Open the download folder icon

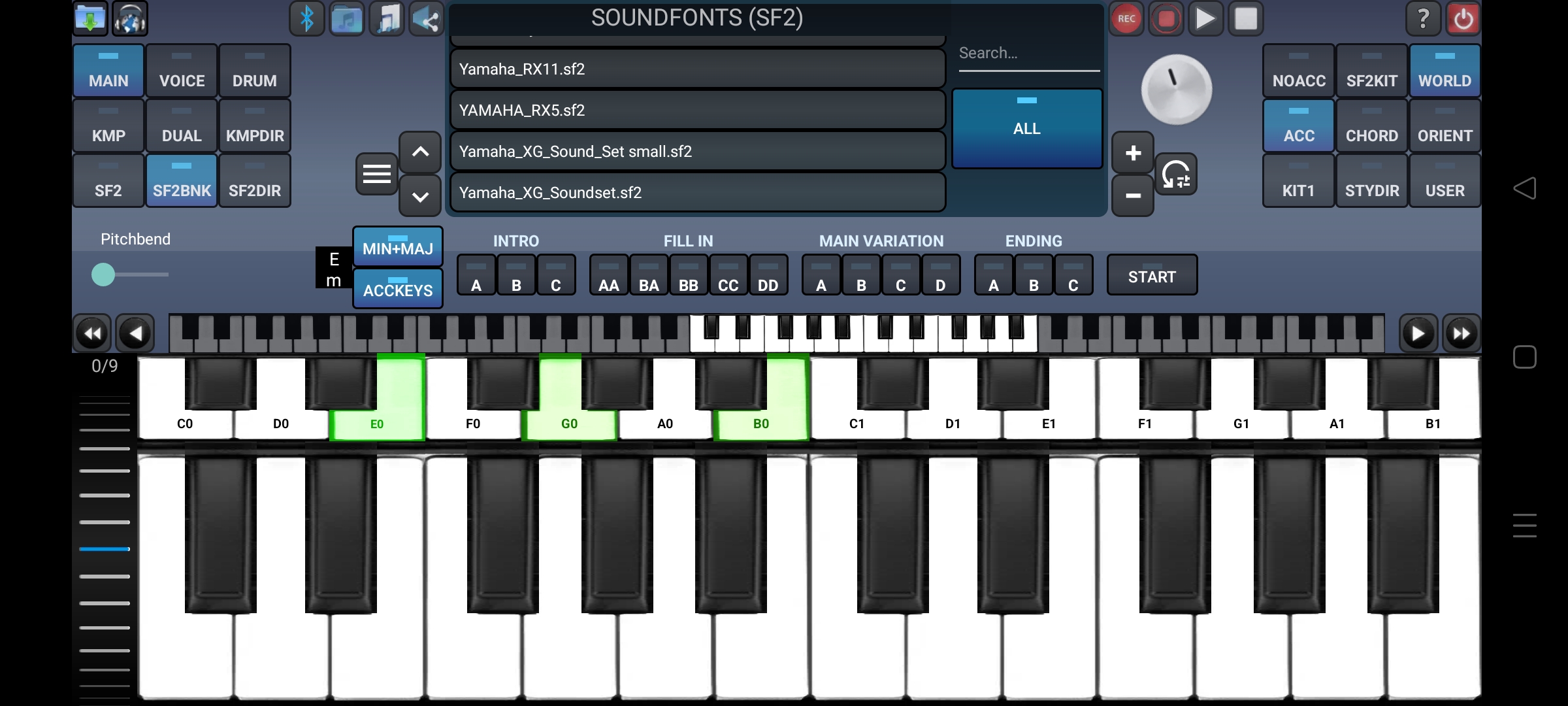90,19
